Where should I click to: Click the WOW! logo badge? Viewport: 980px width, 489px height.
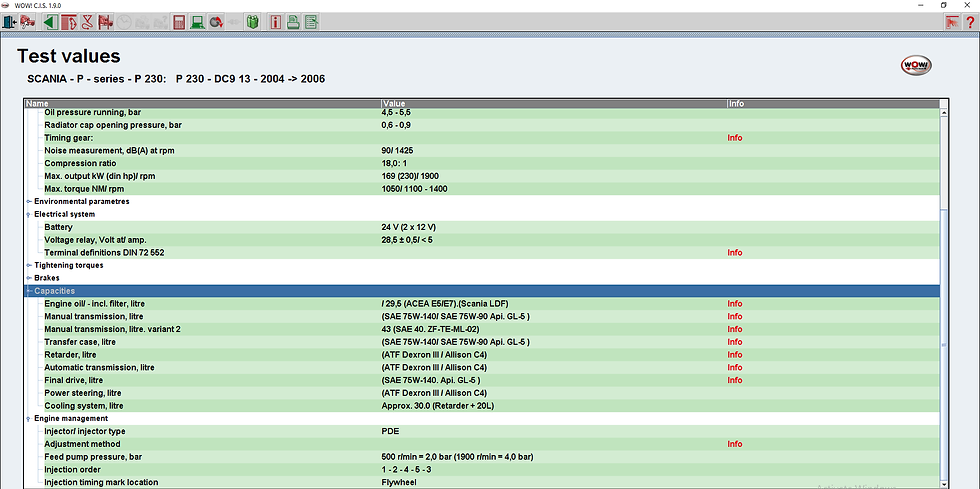pos(916,65)
